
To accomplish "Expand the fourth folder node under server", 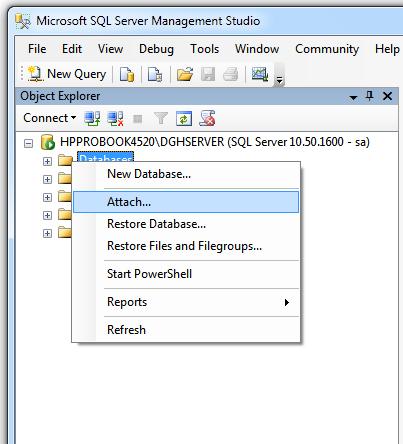I will pyautogui.click(x=47, y=216).
